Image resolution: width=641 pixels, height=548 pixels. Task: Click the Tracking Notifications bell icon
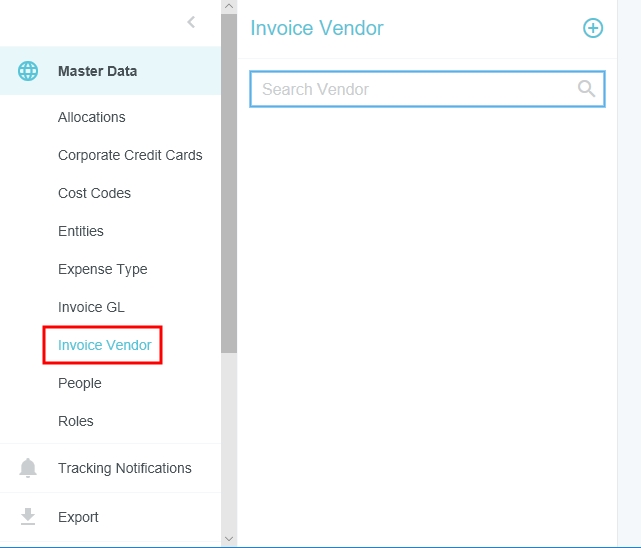(28, 468)
